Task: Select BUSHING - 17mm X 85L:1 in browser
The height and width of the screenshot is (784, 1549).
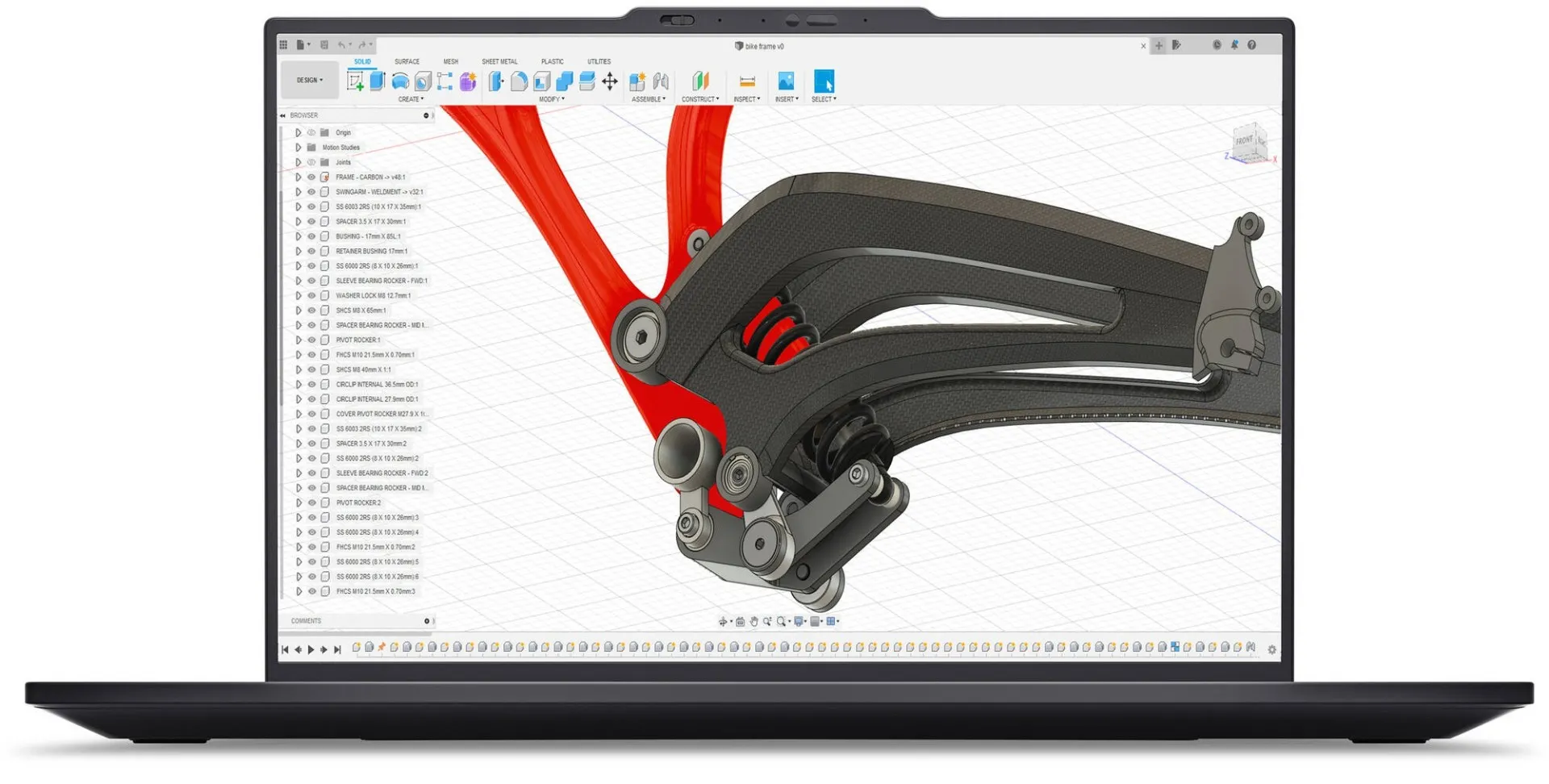Action: tap(368, 237)
